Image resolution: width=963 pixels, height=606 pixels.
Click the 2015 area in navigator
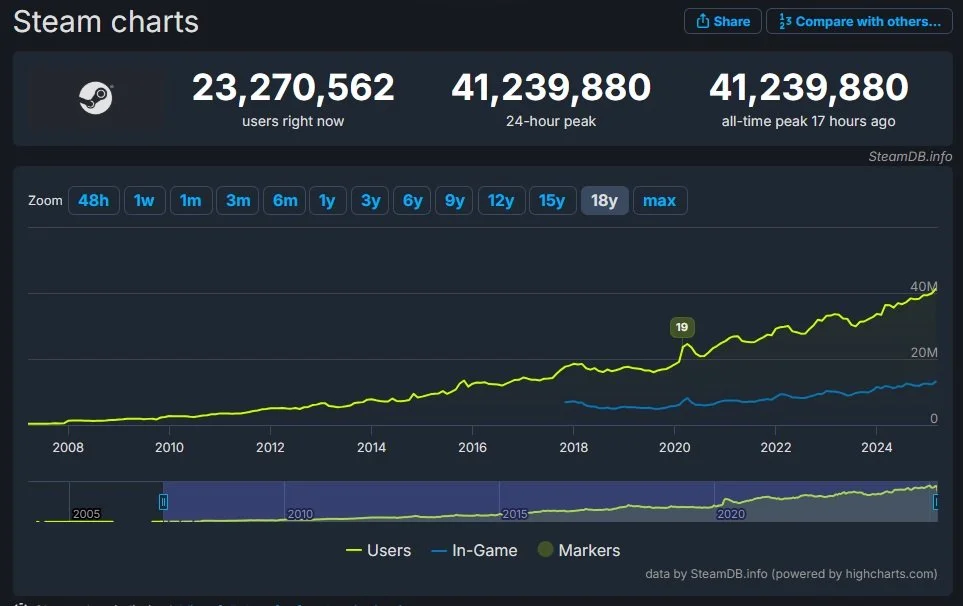(x=515, y=514)
